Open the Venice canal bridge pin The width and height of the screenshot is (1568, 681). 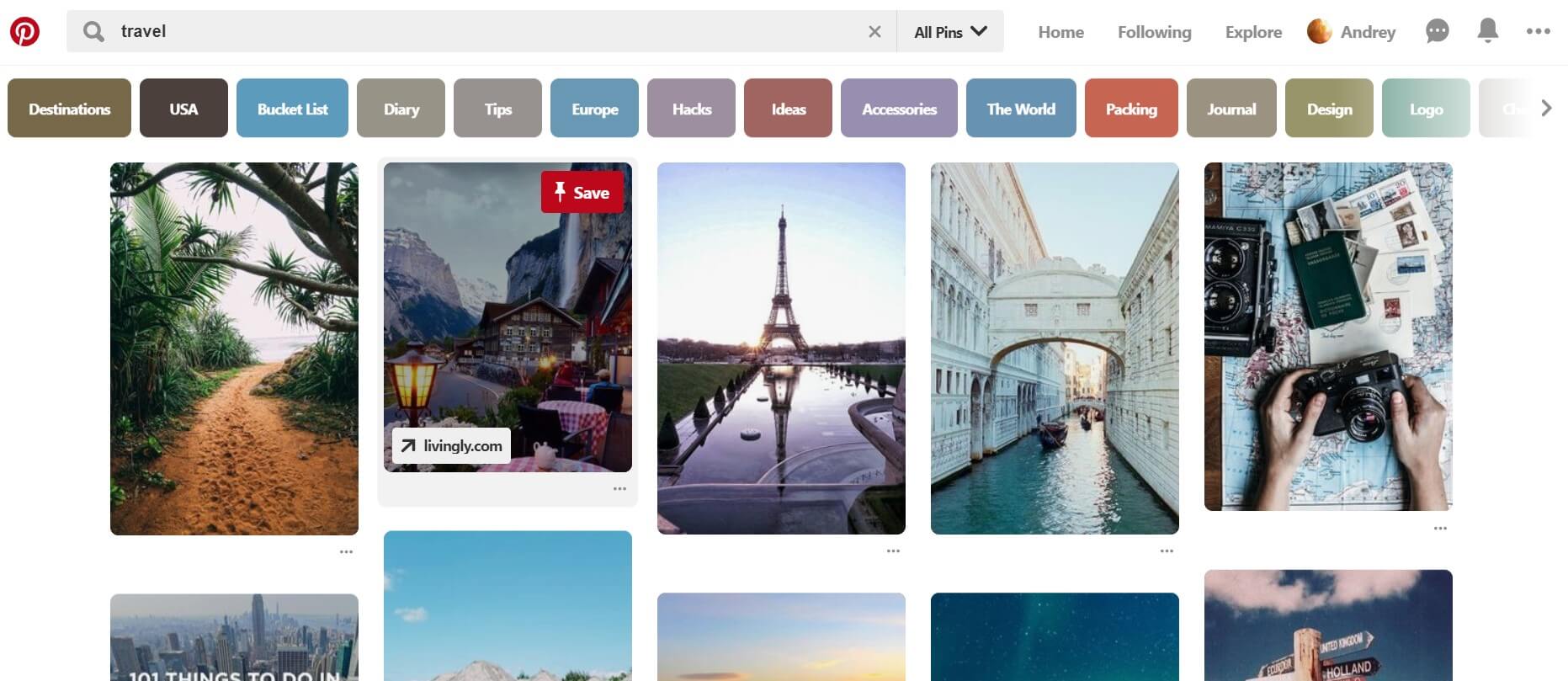(1054, 348)
